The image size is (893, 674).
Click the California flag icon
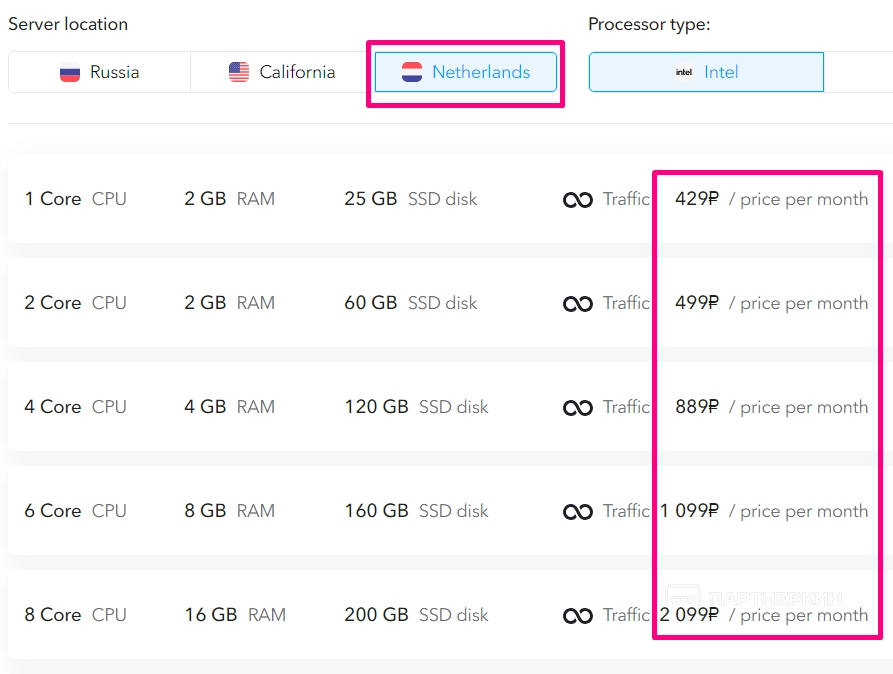(x=239, y=72)
